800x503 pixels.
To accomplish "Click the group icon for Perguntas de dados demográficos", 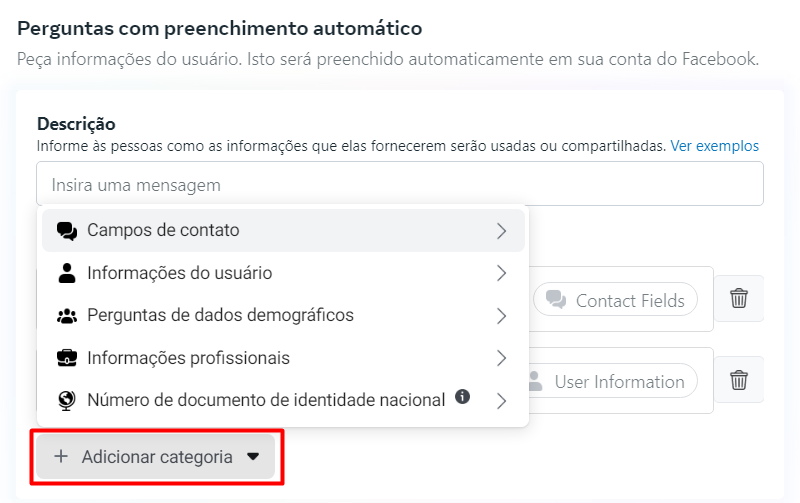I will [x=67, y=316].
